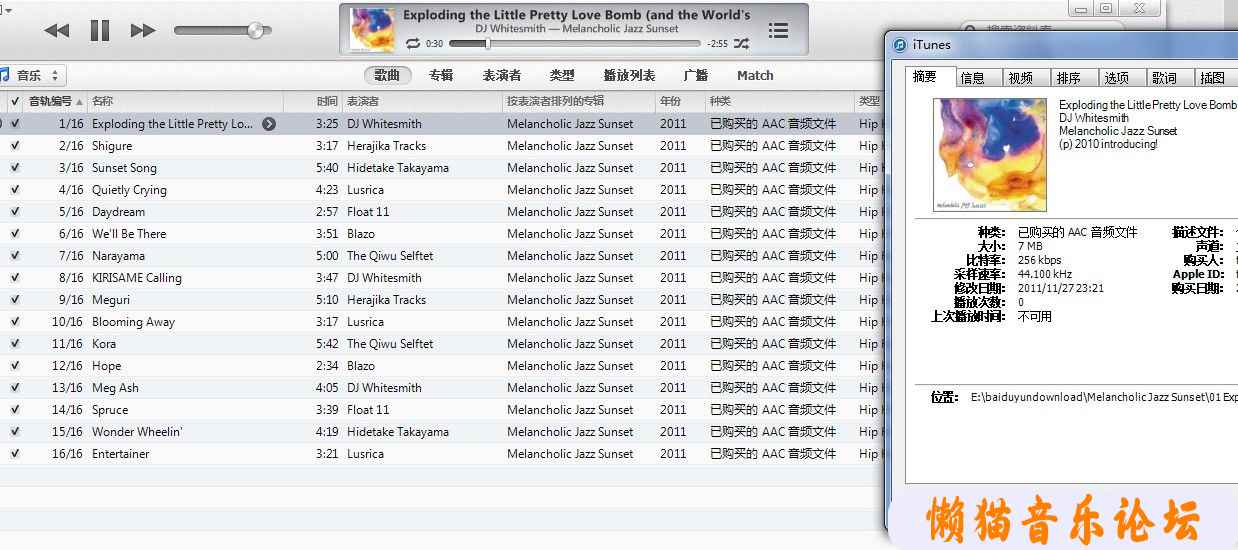Click the 256 kbps bit rate value
The width and height of the screenshot is (1238, 550).
click(1040, 260)
